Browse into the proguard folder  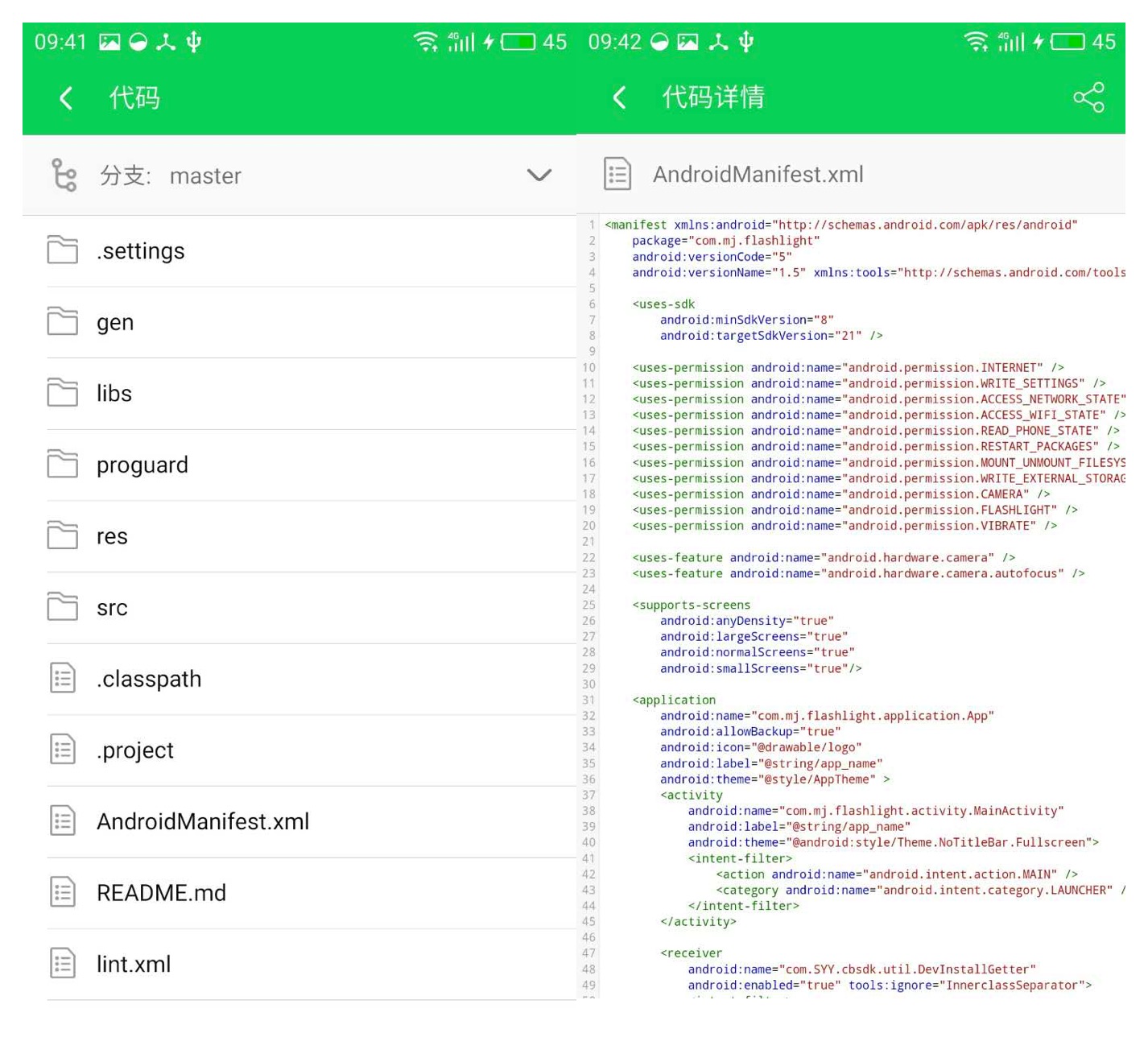(x=142, y=465)
